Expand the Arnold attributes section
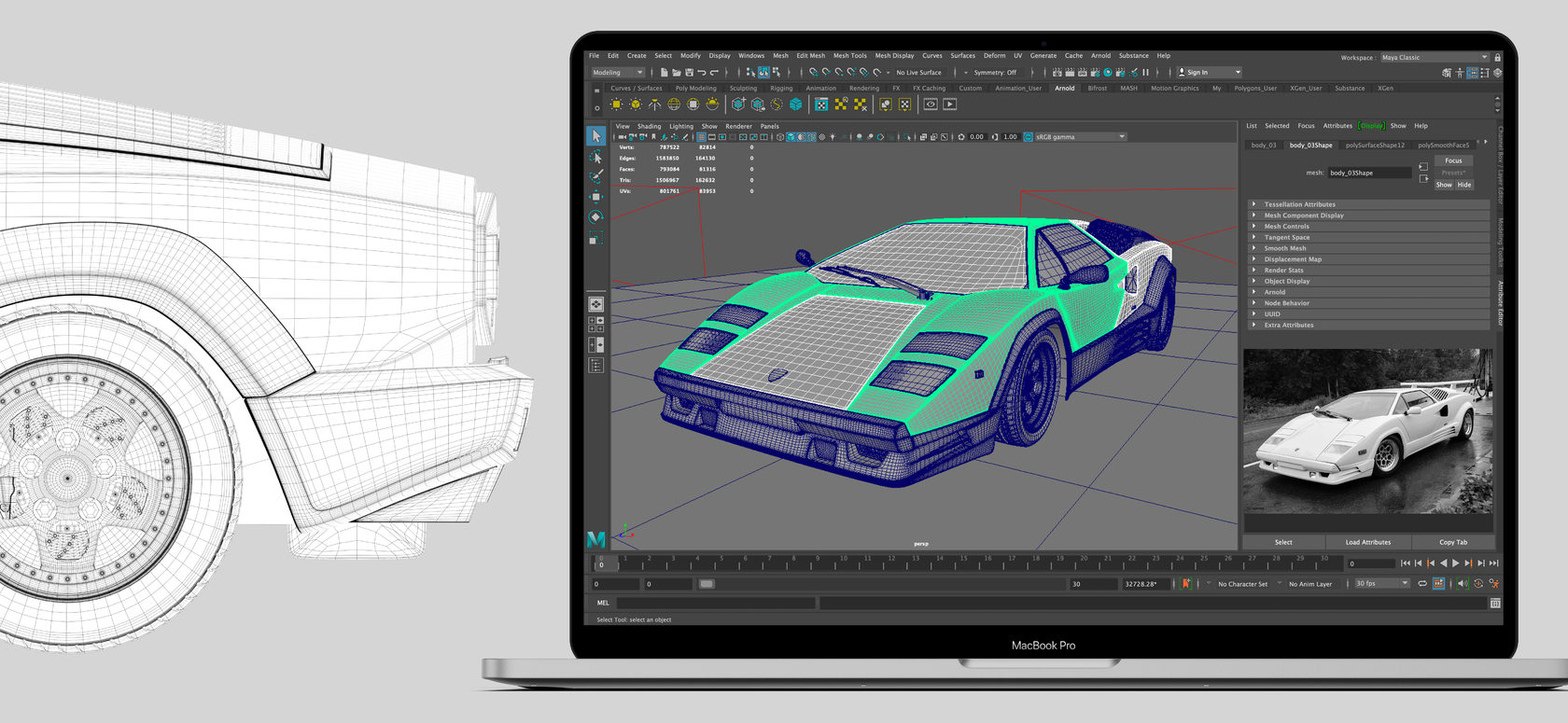Image resolution: width=1568 pixels, height=723 pixels. 1369,292
